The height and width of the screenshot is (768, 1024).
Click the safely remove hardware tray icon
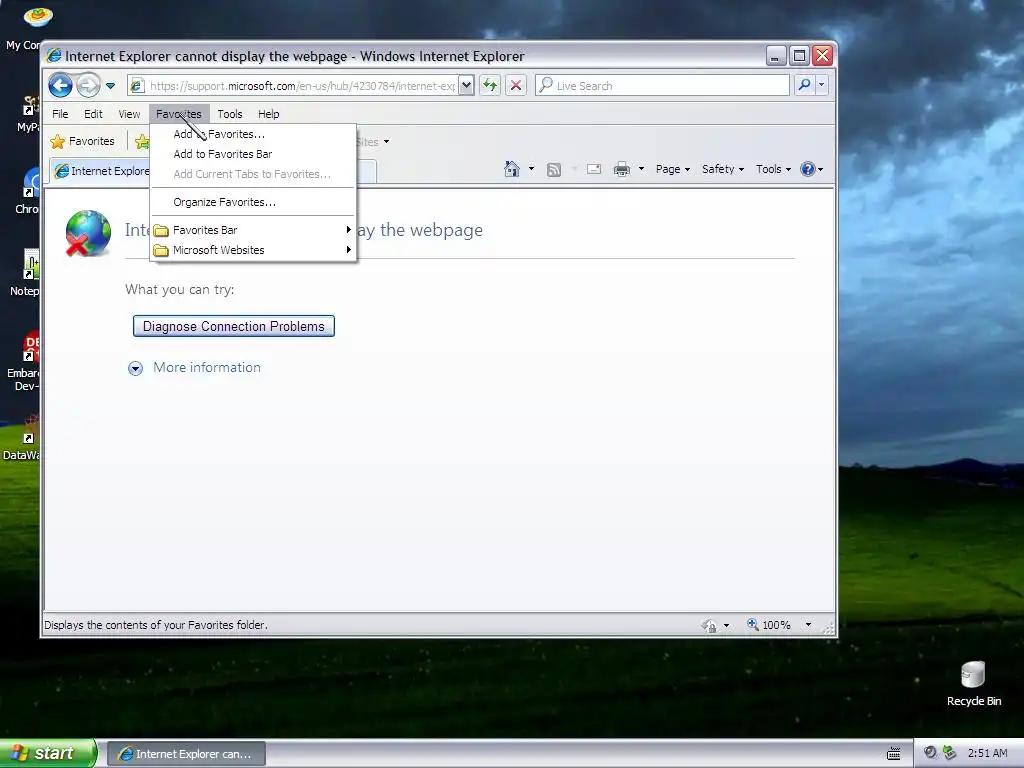[950, 752]
